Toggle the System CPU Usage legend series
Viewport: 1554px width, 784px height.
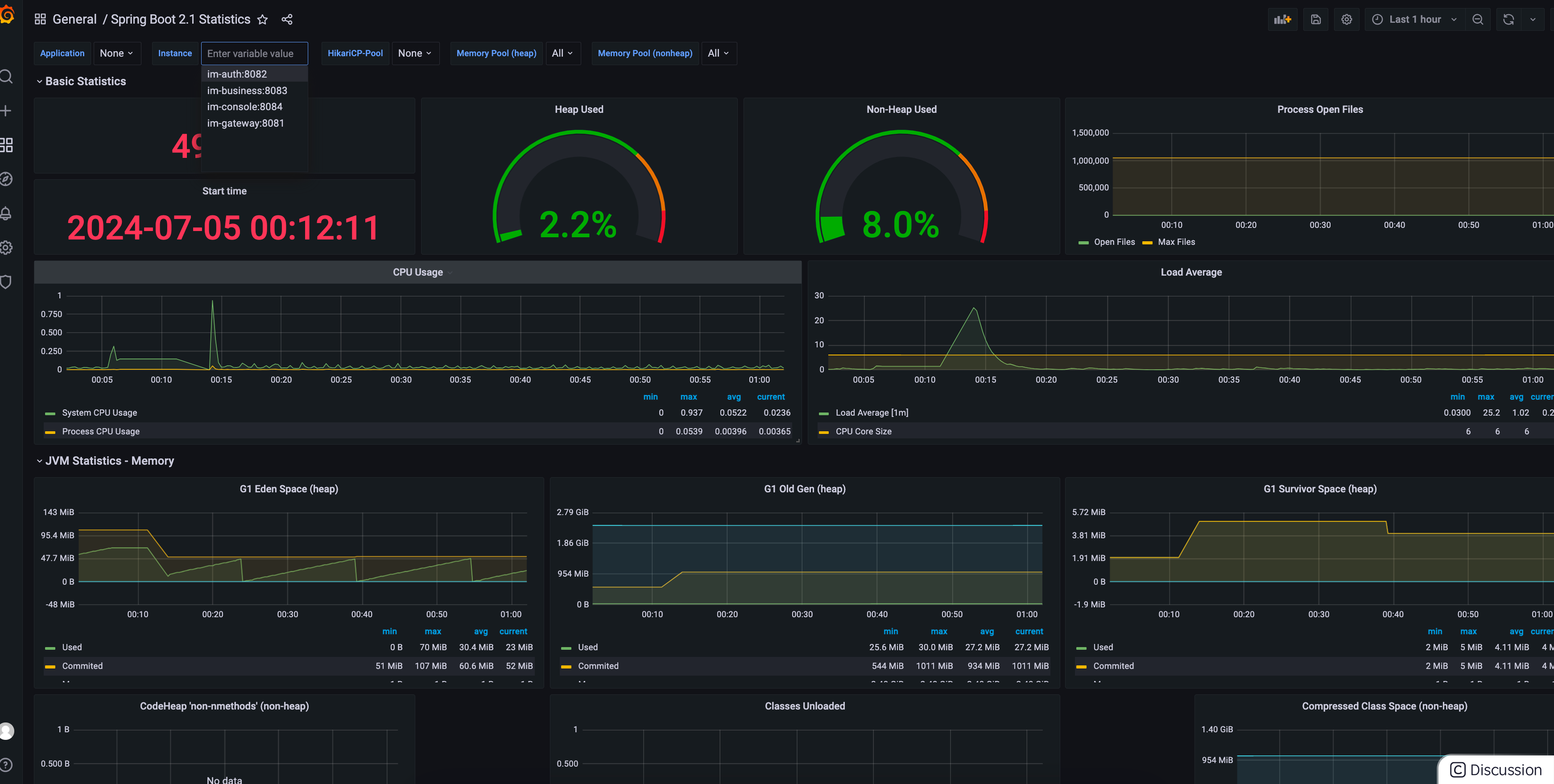click(99, 413)
